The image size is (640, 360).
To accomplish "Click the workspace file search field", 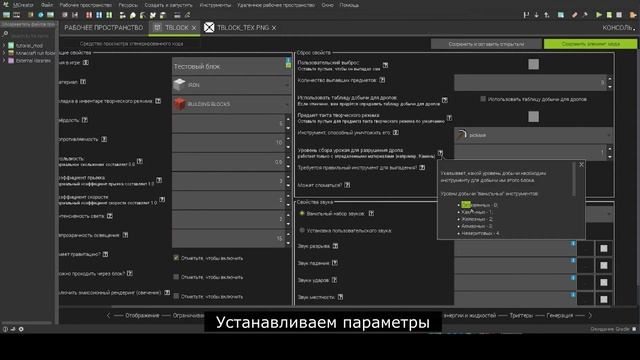I will 31,36.
